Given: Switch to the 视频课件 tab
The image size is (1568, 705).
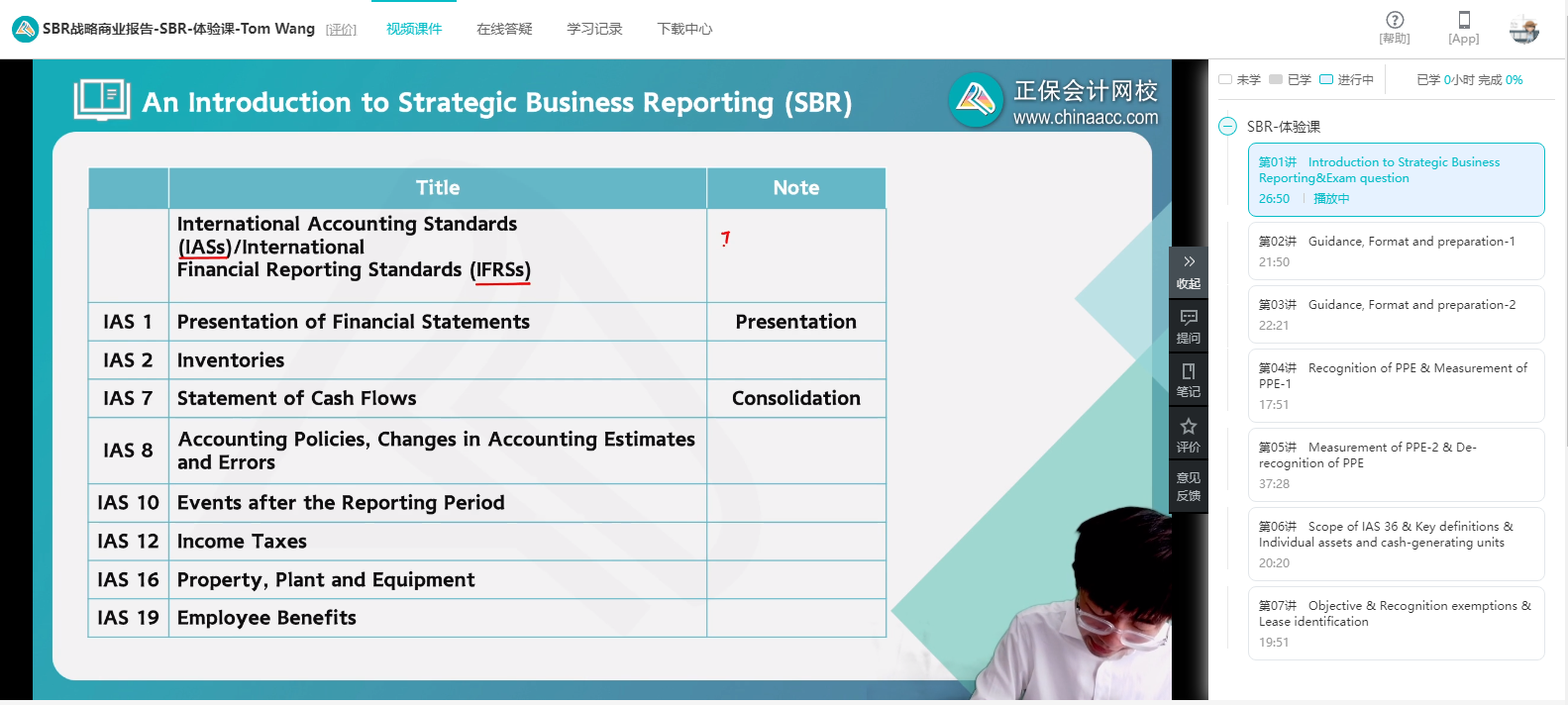Looking at the screenshot, I should click(x=414, y=30).
